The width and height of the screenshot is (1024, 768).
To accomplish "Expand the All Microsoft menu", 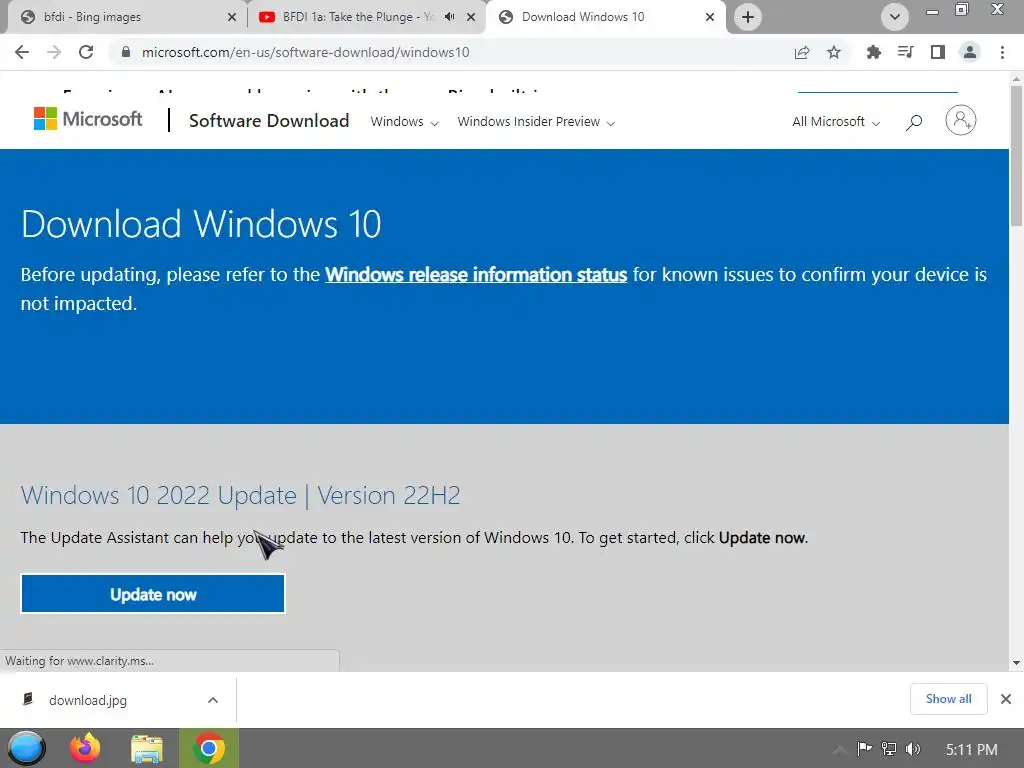I will pyautogui.click(x=836, y=121).
